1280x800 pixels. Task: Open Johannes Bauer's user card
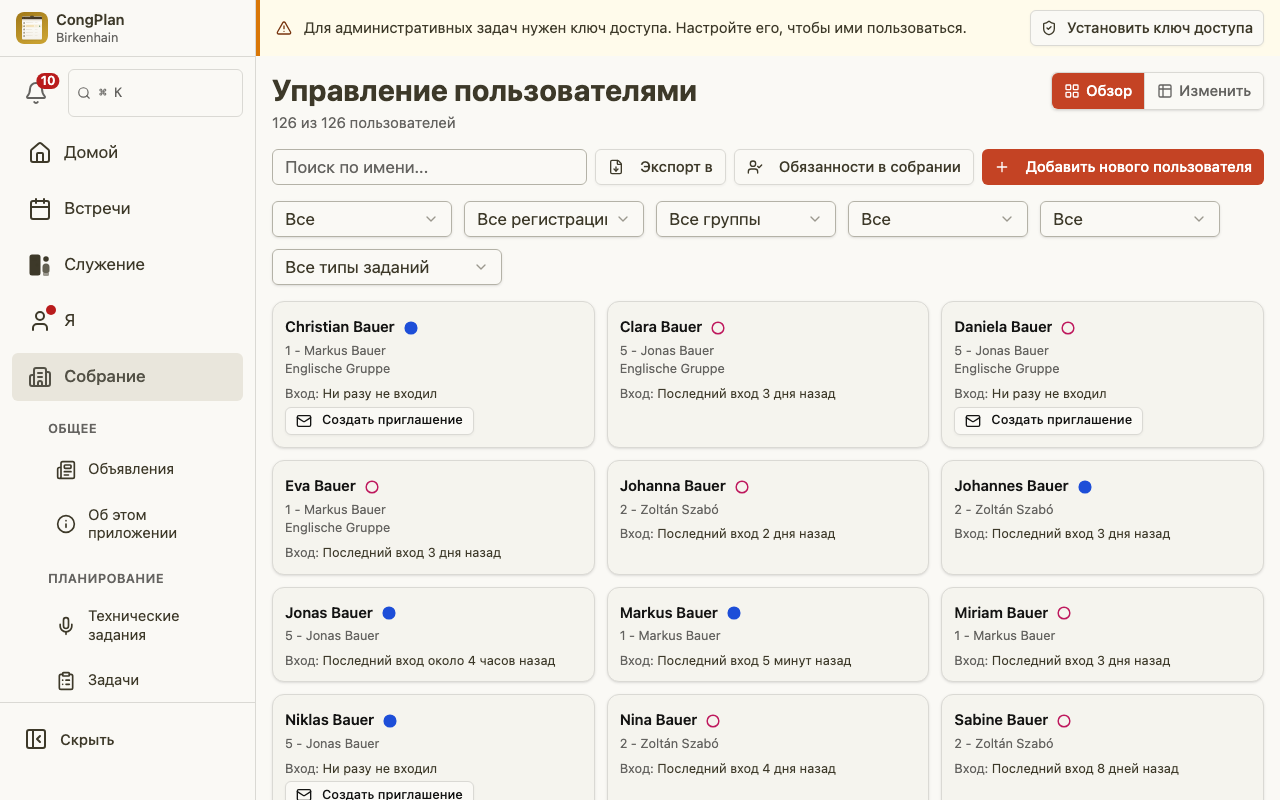[x=1102, y=517]
